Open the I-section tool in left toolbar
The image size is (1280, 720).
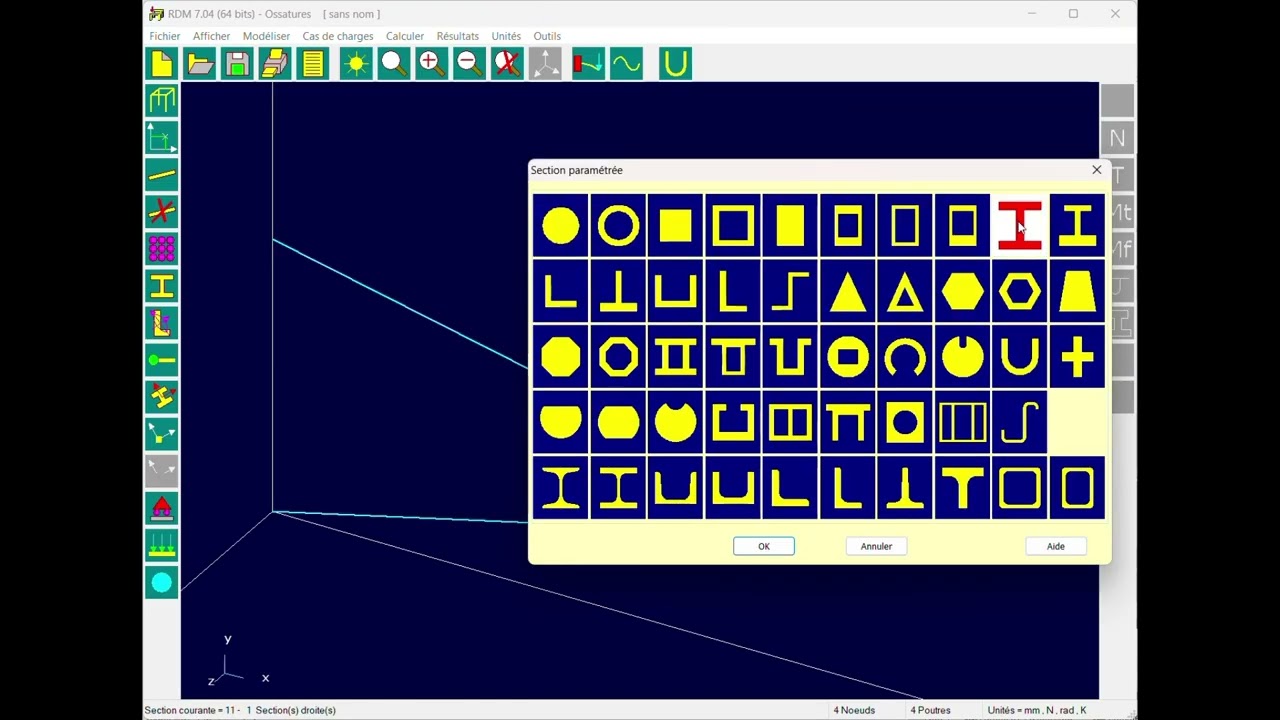162,287
